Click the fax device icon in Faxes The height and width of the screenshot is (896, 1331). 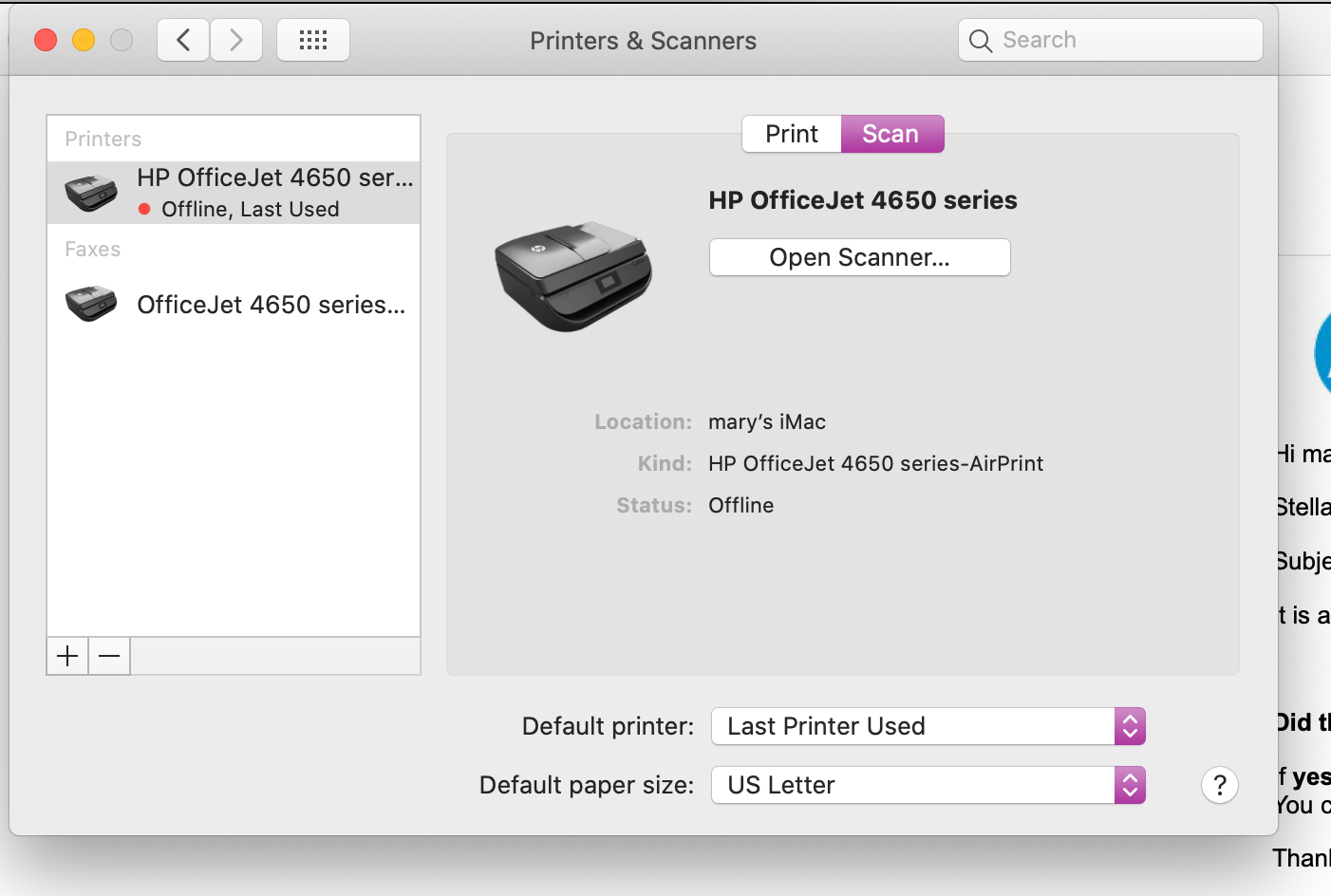(x=91, y=304)
